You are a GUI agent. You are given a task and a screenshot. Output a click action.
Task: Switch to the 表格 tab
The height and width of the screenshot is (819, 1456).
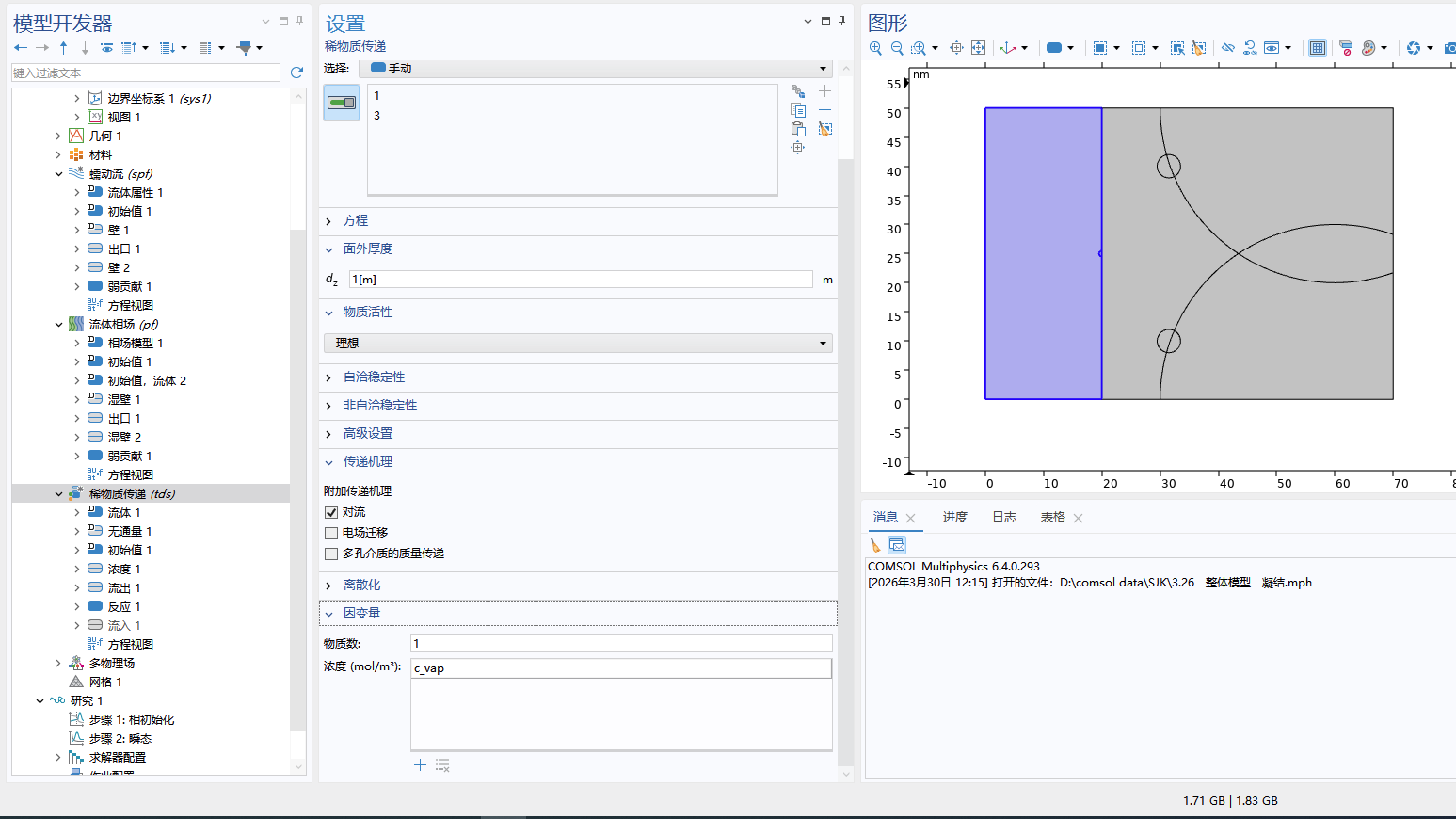1053,517
